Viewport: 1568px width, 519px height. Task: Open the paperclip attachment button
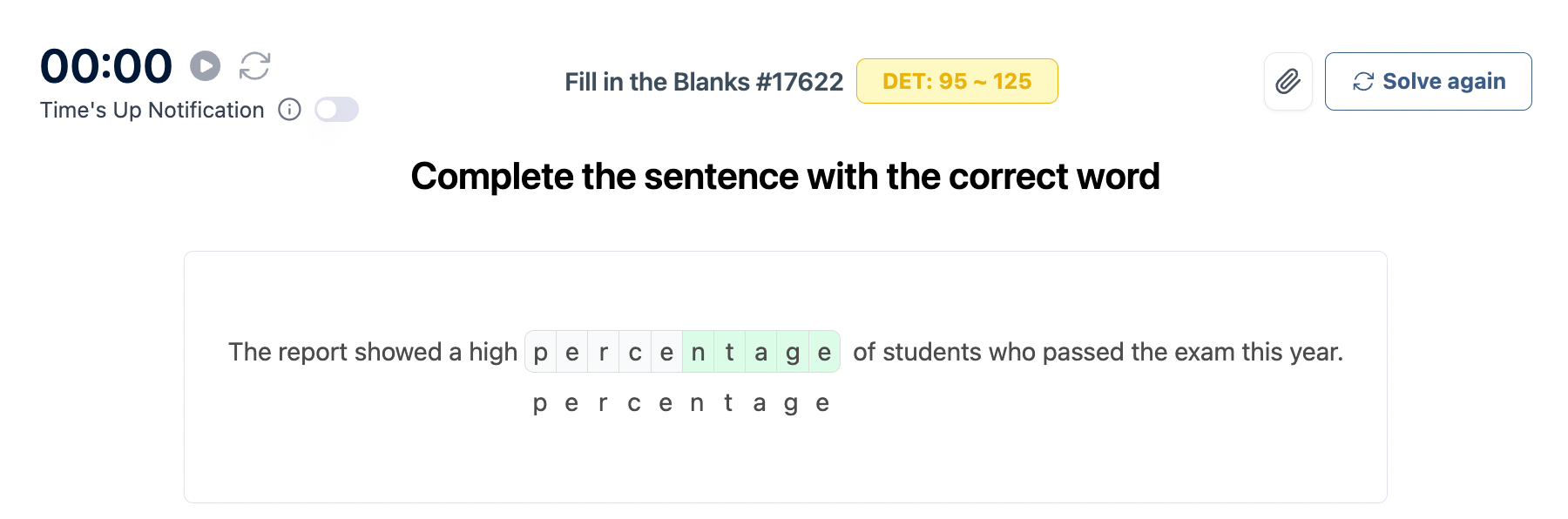1288,82
